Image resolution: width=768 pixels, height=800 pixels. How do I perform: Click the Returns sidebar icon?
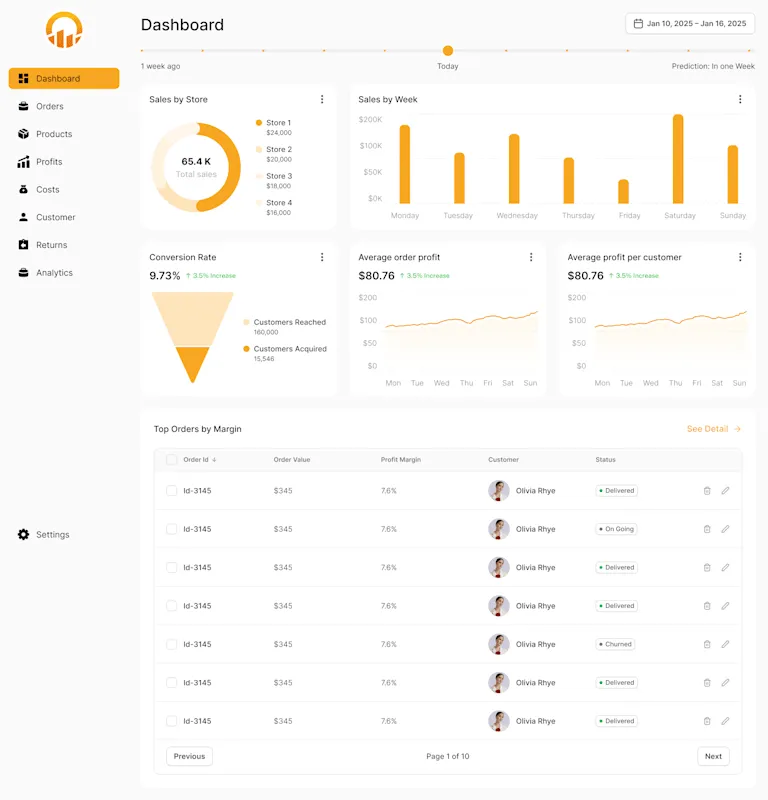(x=24, y=245)
